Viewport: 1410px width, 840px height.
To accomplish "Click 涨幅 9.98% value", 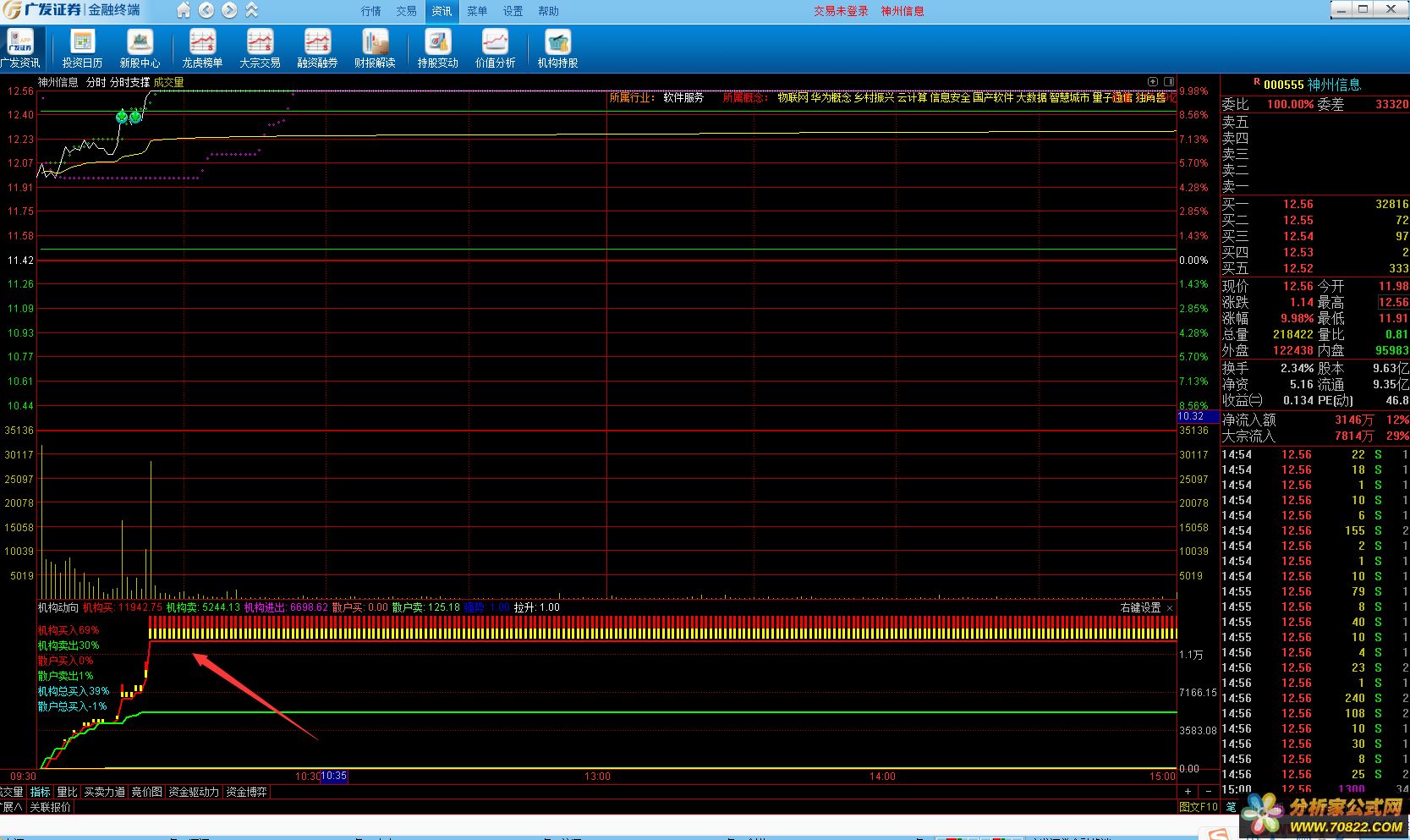I will tap(1297, 318).
